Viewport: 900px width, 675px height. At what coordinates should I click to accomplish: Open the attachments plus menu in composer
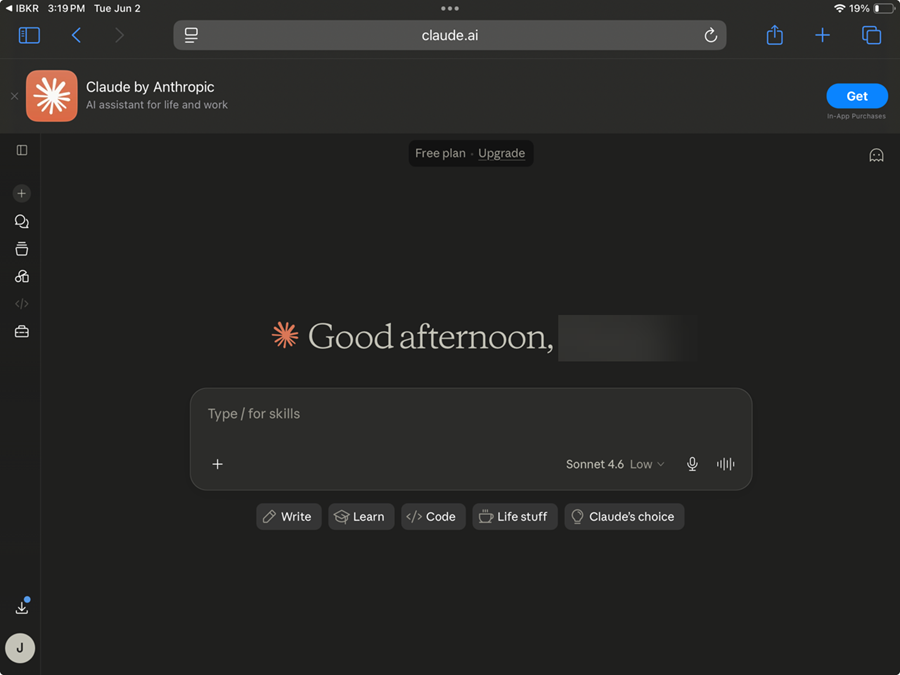pyautogui.click(x=218, y=464)
